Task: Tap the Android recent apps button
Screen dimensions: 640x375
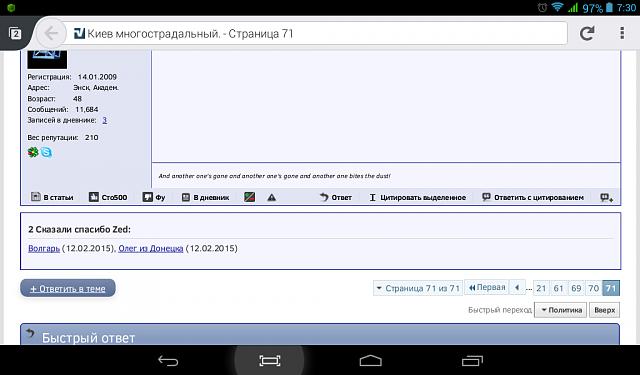Action: 472,361
